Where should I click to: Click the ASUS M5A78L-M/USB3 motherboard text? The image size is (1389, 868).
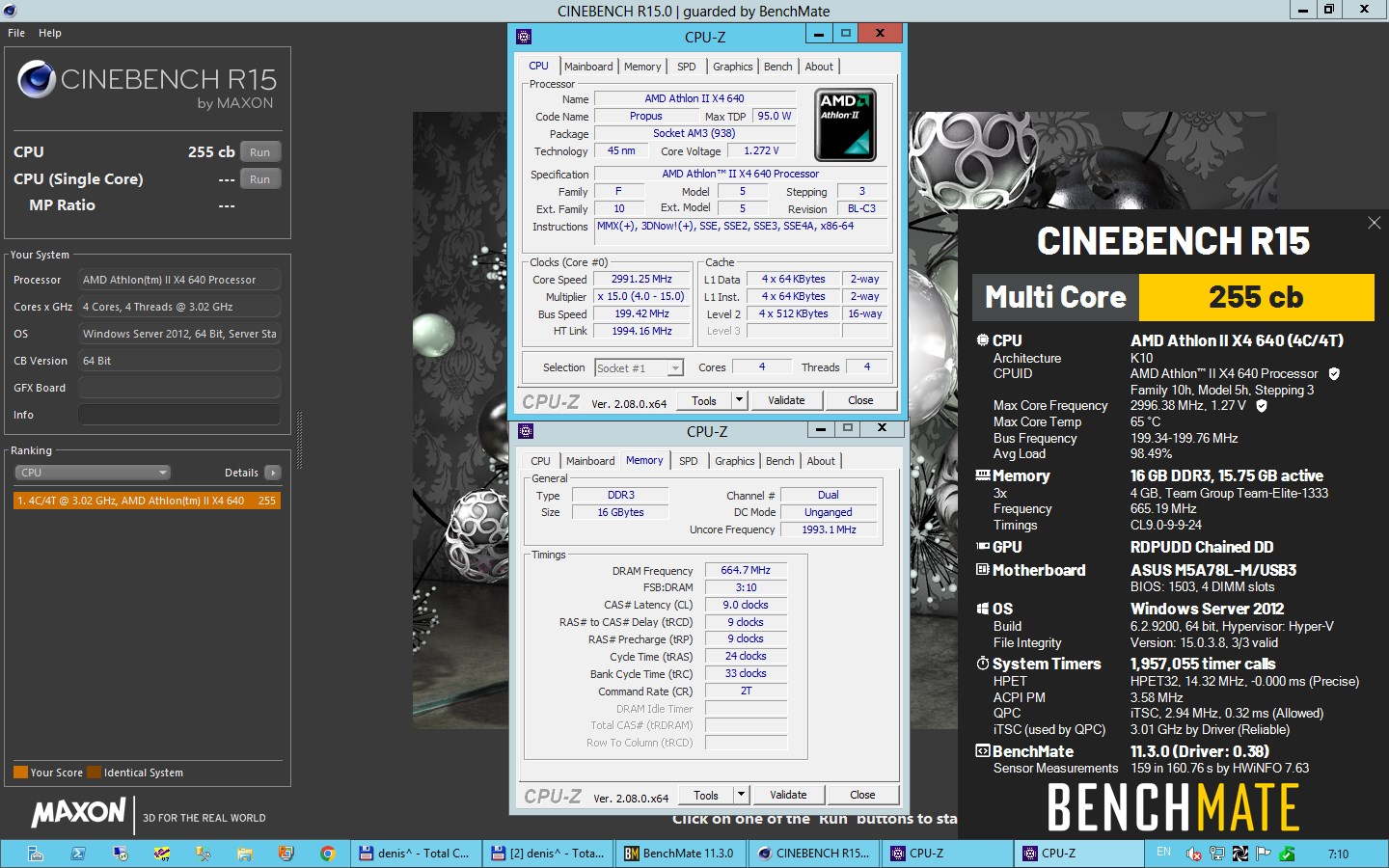click(1213, 570)
